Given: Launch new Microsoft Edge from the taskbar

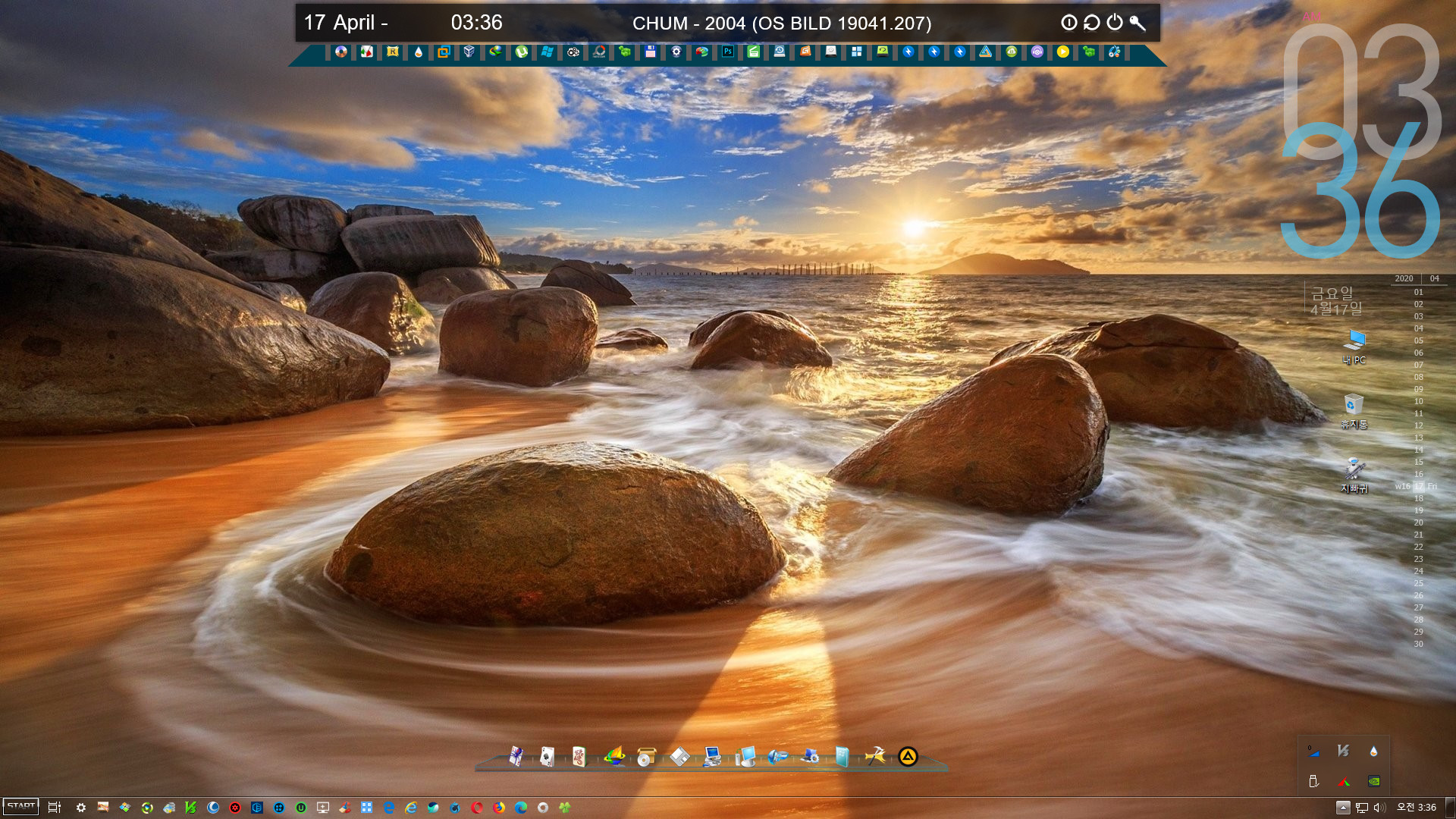Looking at the screenshot, I should (x=521, y=808).
